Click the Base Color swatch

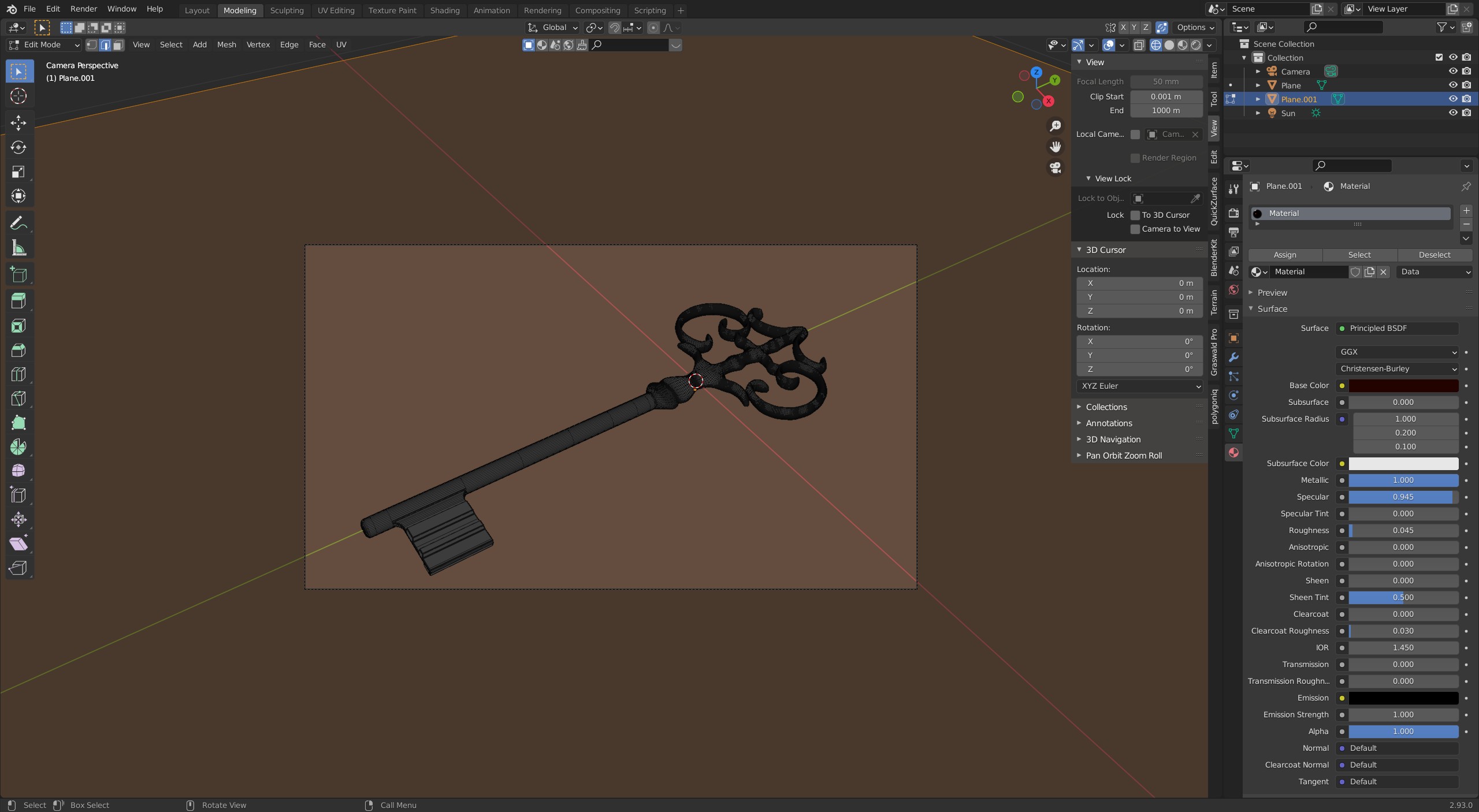point(1403,386)
